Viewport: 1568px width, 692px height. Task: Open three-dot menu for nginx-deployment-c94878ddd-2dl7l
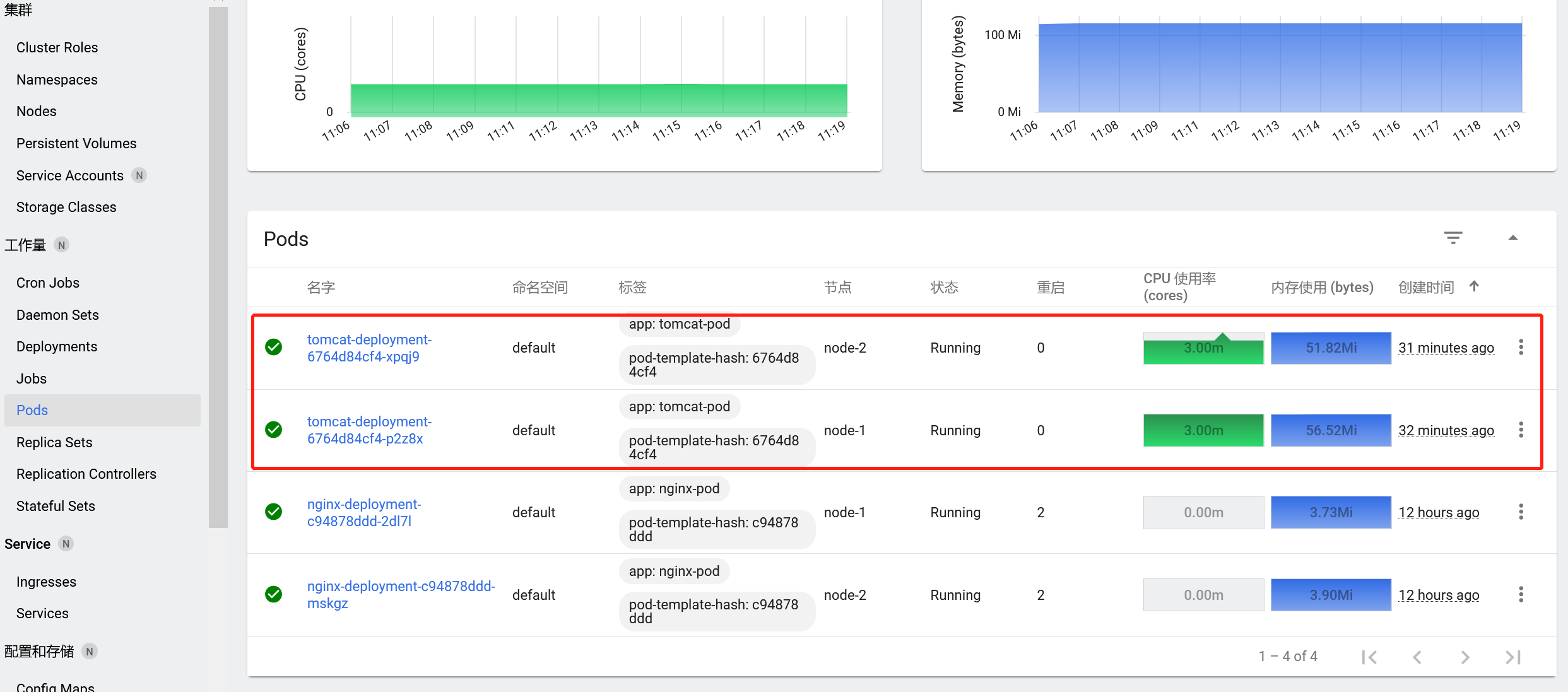1521,512
